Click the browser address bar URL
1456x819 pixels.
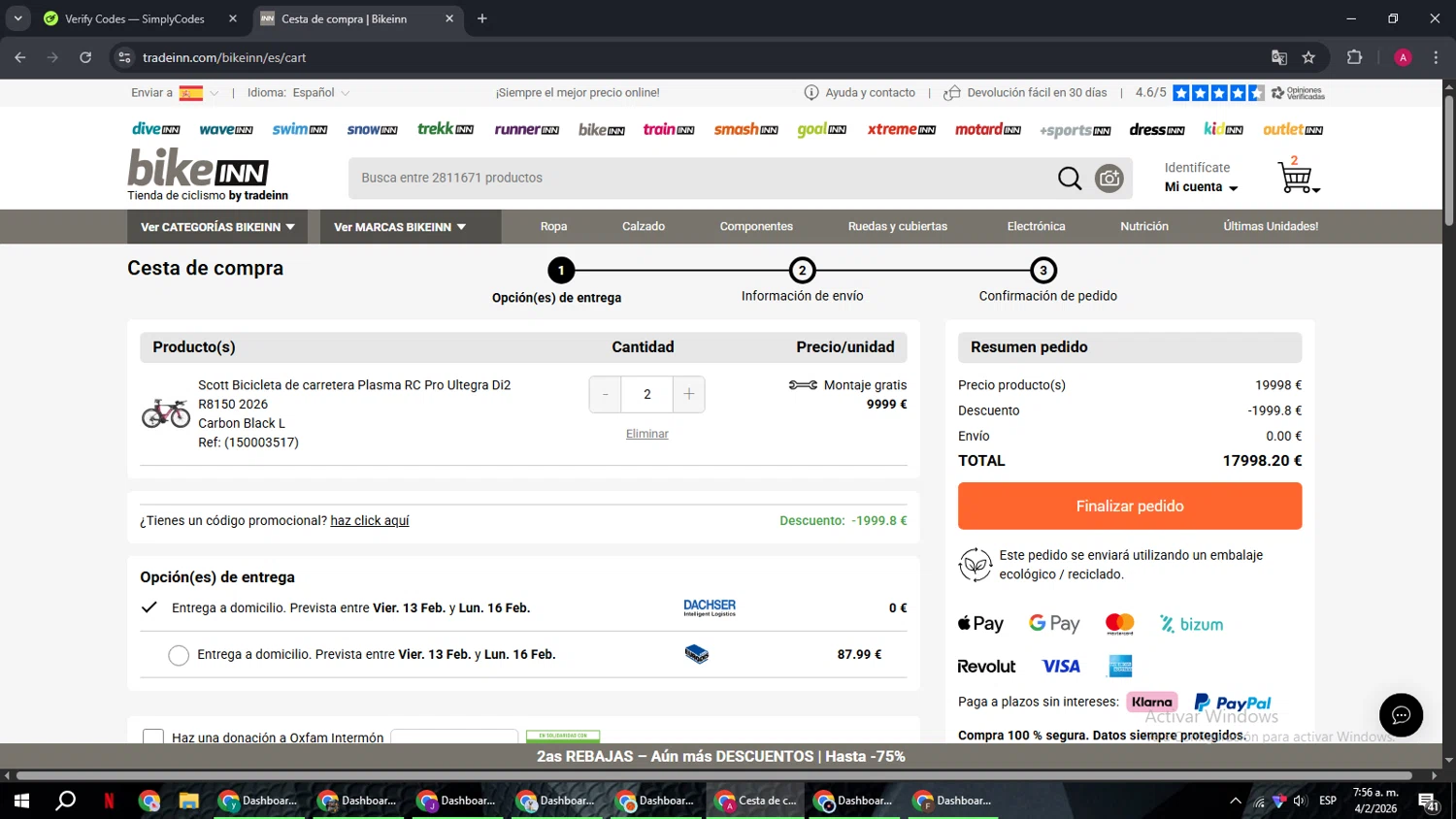[224, 57]
